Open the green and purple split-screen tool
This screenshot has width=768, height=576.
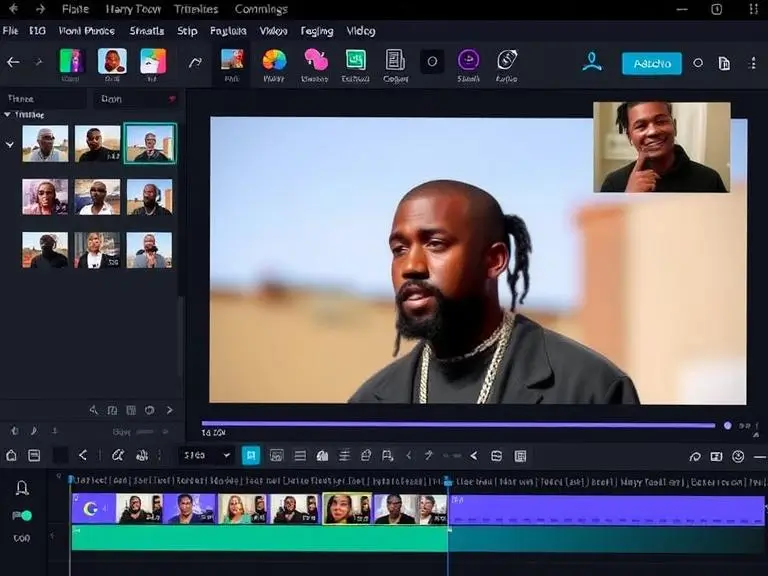click(72, 61)
